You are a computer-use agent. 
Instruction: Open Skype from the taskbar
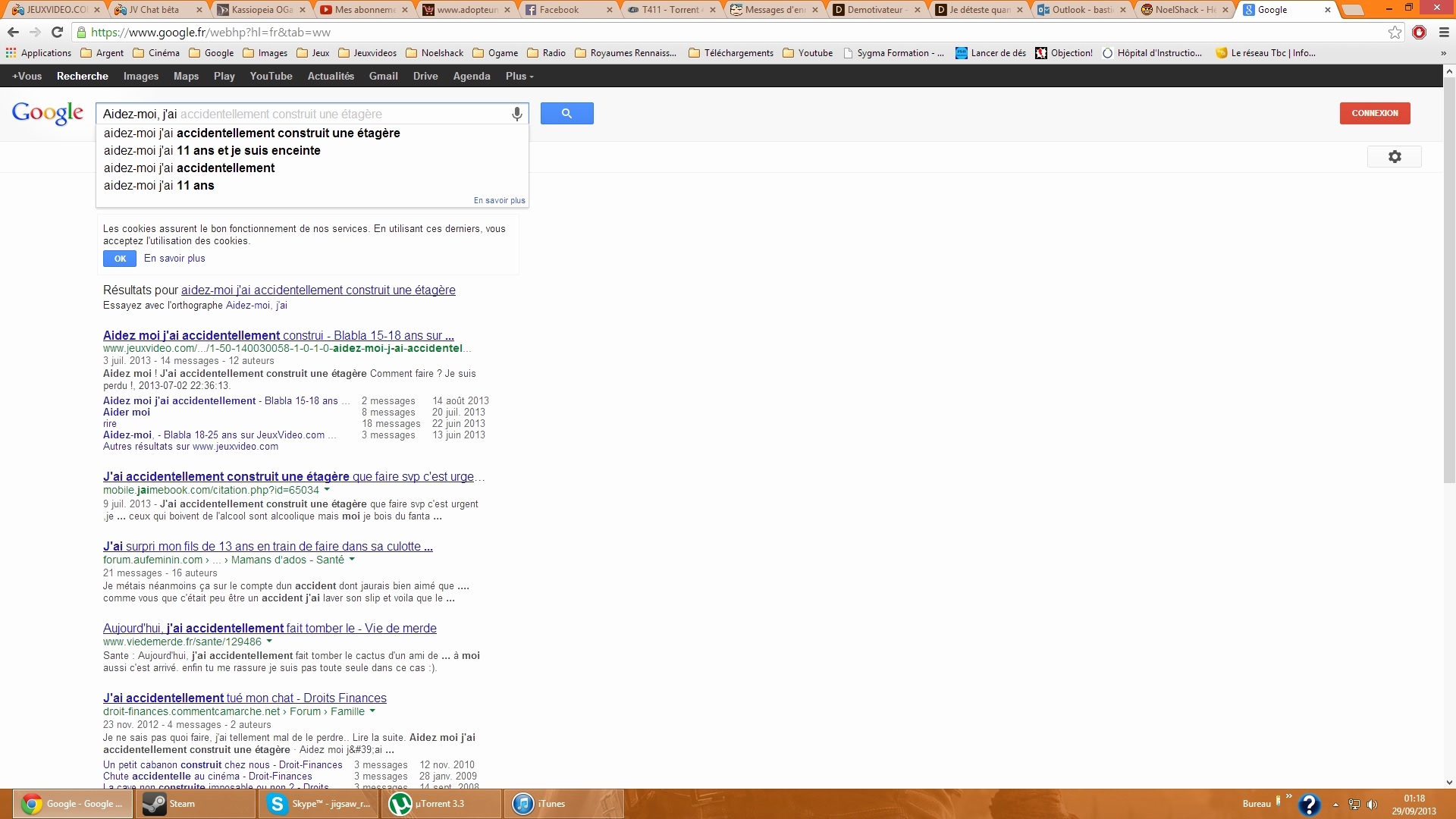(x=318, y=804)
